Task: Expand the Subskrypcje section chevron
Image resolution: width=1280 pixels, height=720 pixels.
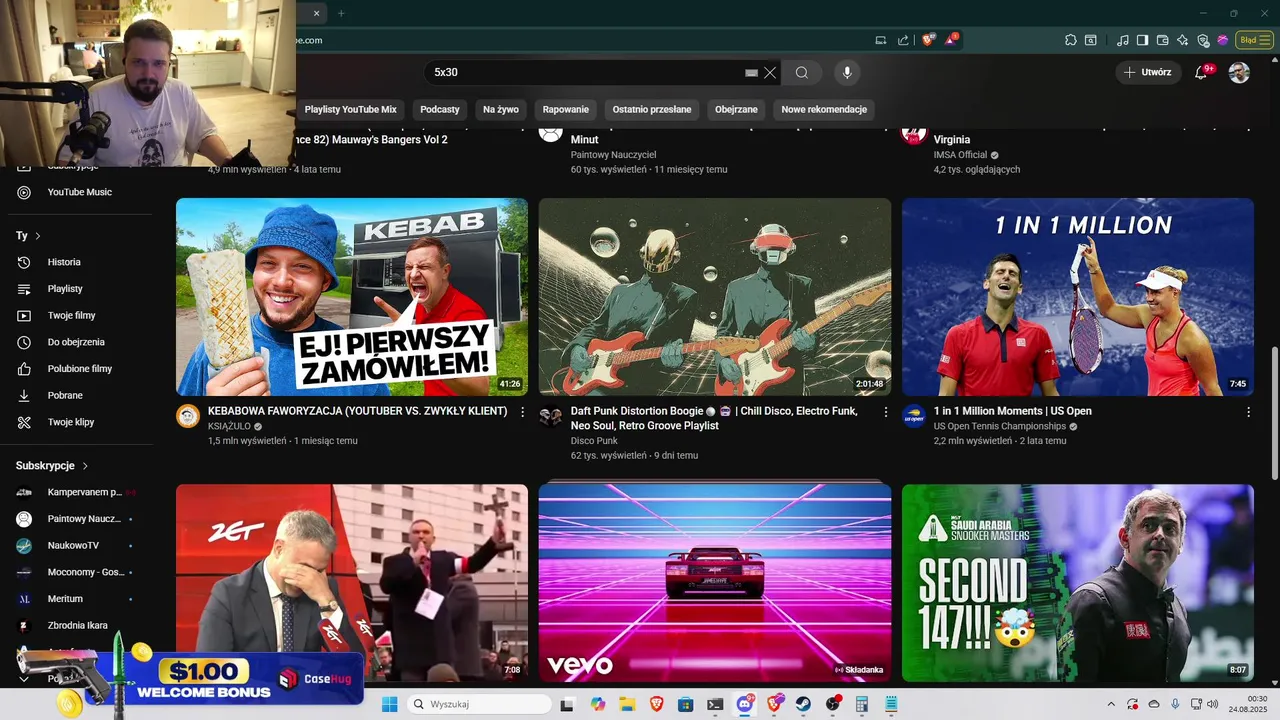Action: 85,466
